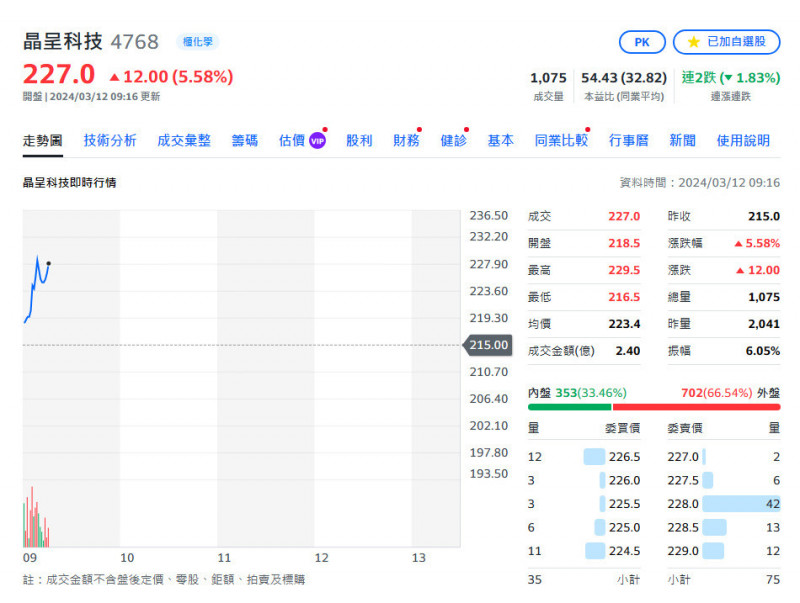Click the stock code 4768
This screenshot has height=603, width=800.
tap(135, 42)
